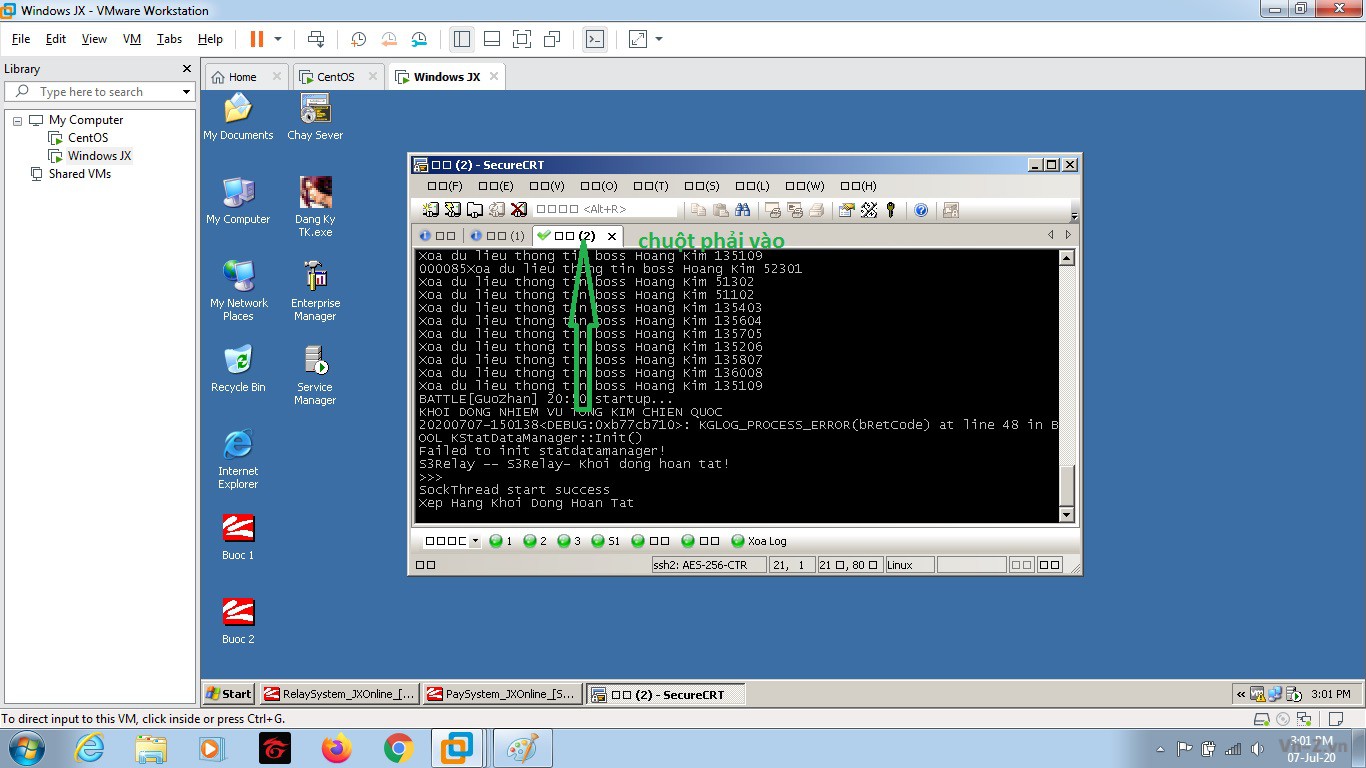The image size is (1366, 768).
Task: Open library search dropdown arrow
Action: point(186,92)
